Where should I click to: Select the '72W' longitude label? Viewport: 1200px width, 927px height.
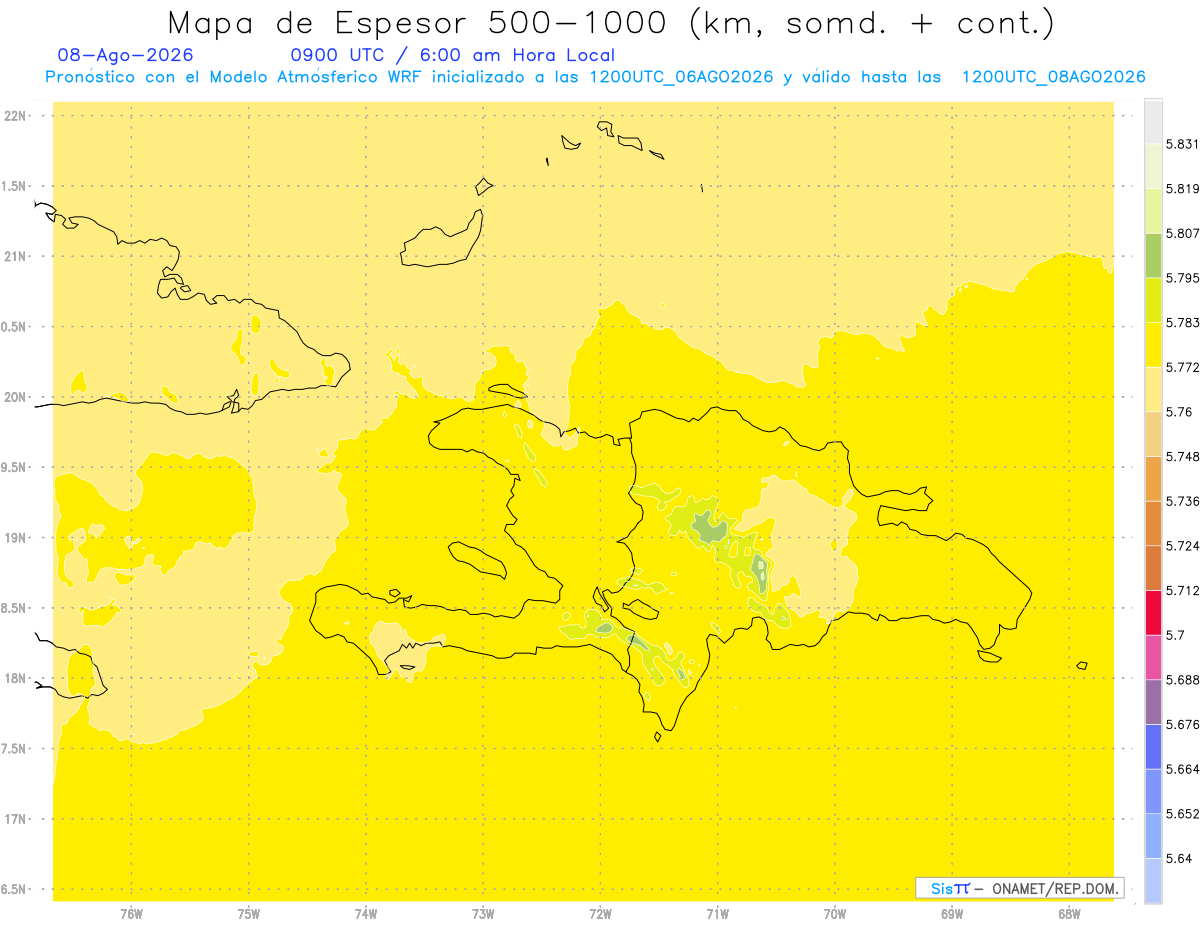(600, 914)
